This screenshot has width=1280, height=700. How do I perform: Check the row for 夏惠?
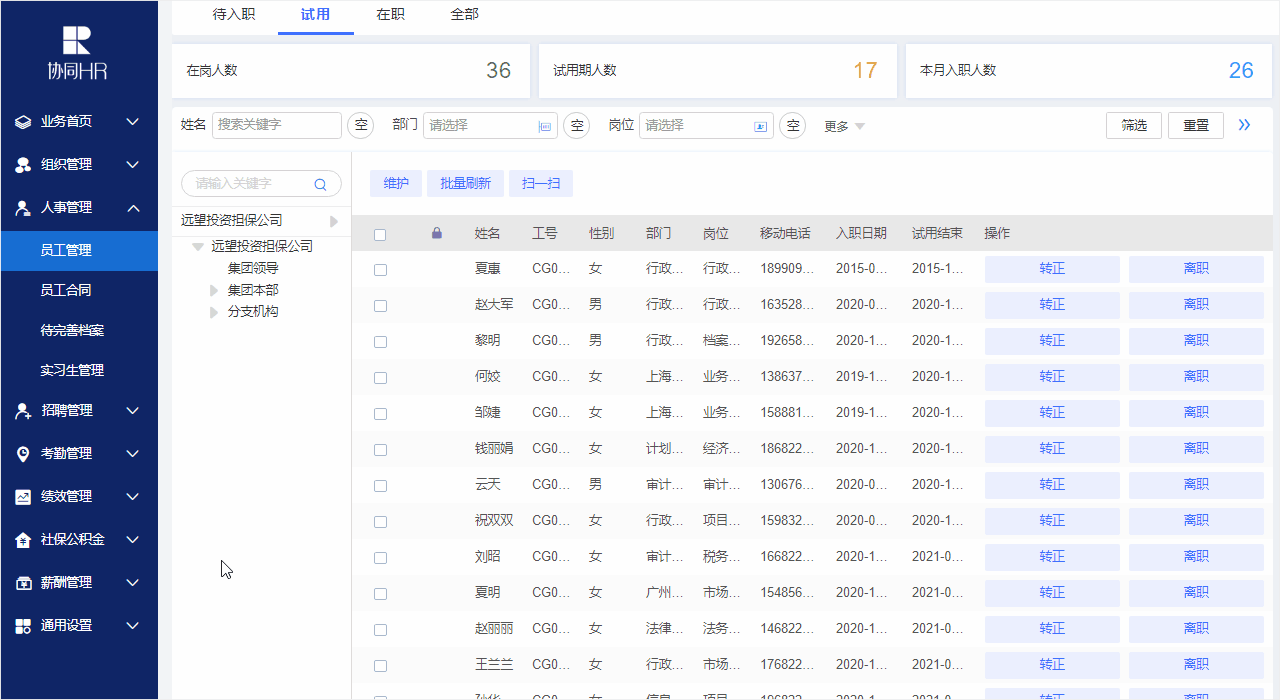(x=380, y=270)
